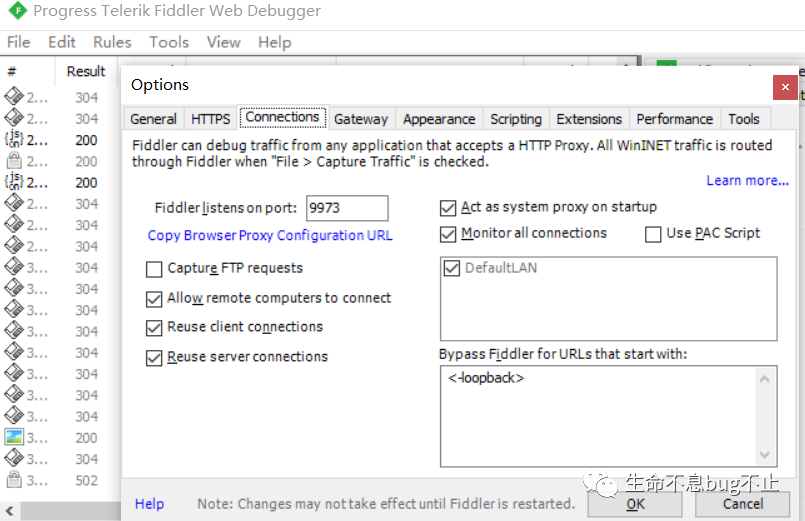Select the lock icon session with 200 result

click(x=60, y=162)
